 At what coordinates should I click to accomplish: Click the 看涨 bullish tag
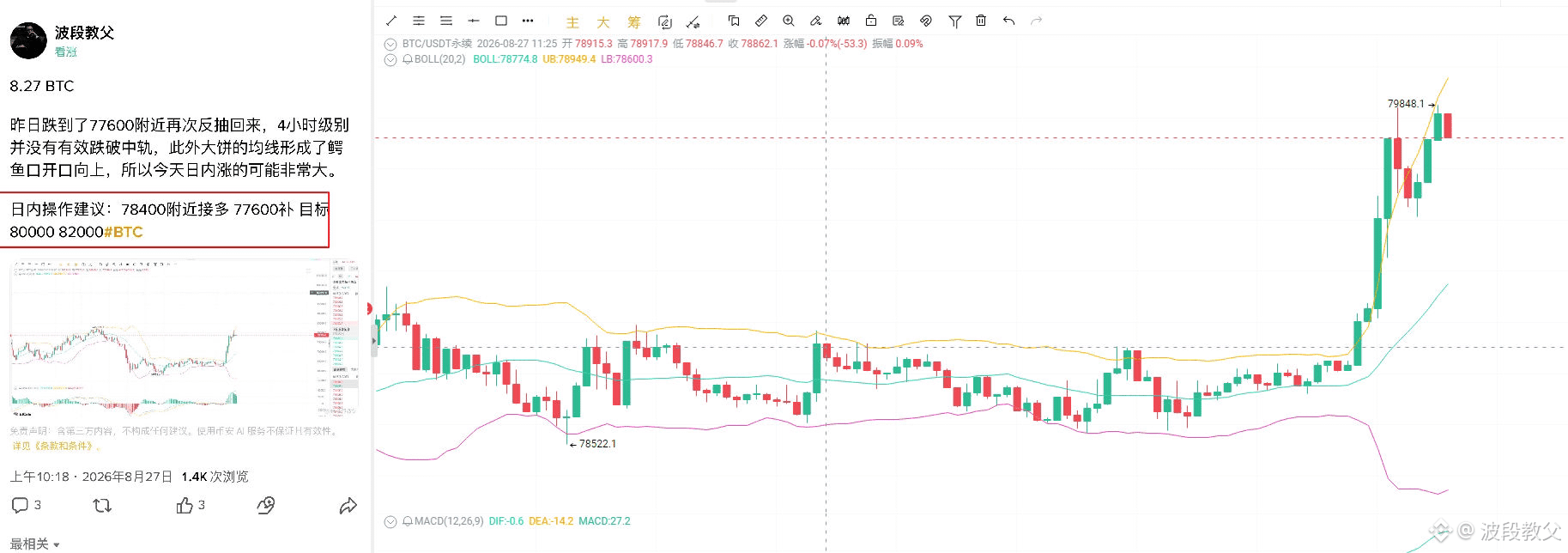click(66, 52)
